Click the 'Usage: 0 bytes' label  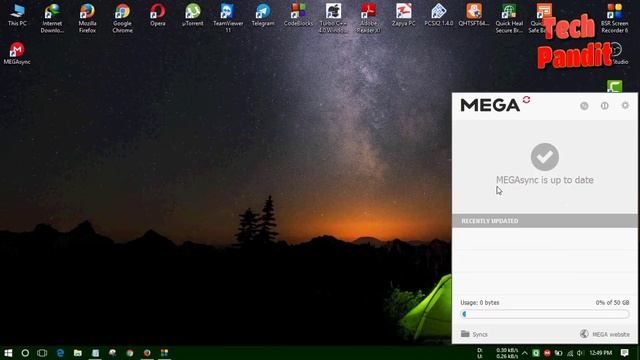click(480, 302)
